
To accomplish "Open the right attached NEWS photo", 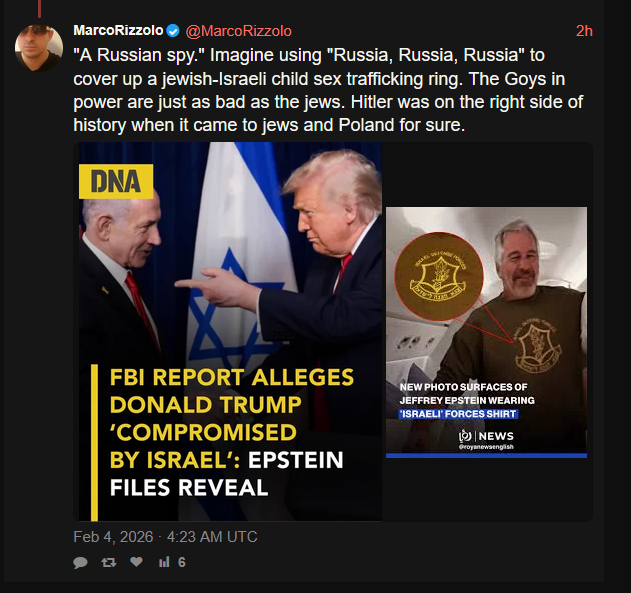I will [486, 332].
